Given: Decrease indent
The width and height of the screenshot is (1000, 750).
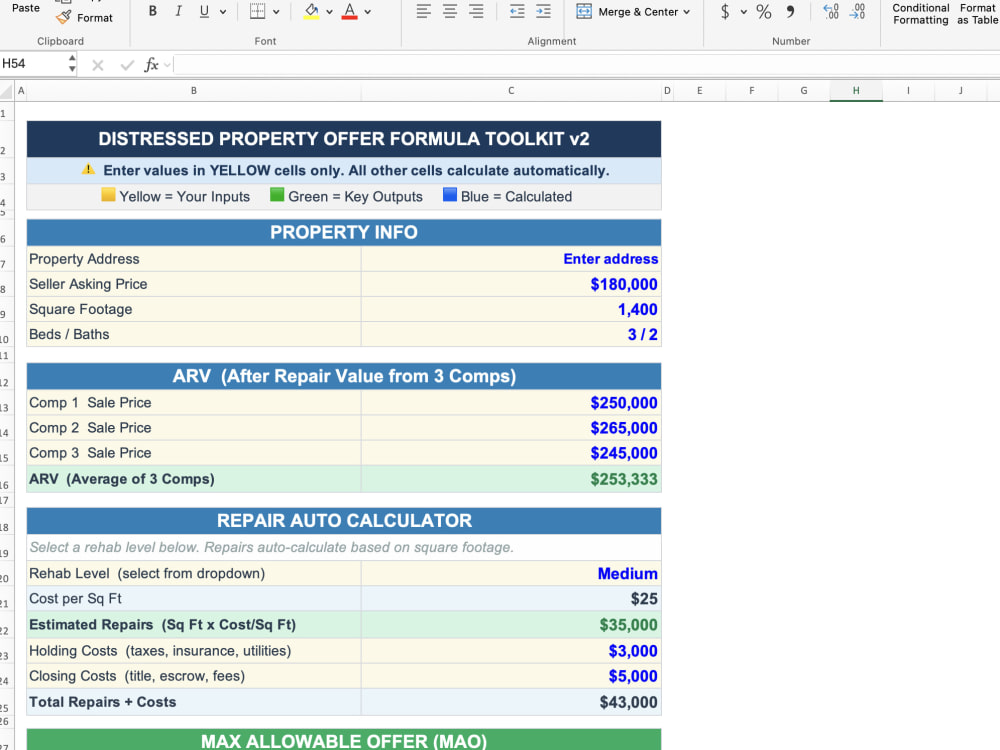Looking at the screenshot, I should [517, 11].
